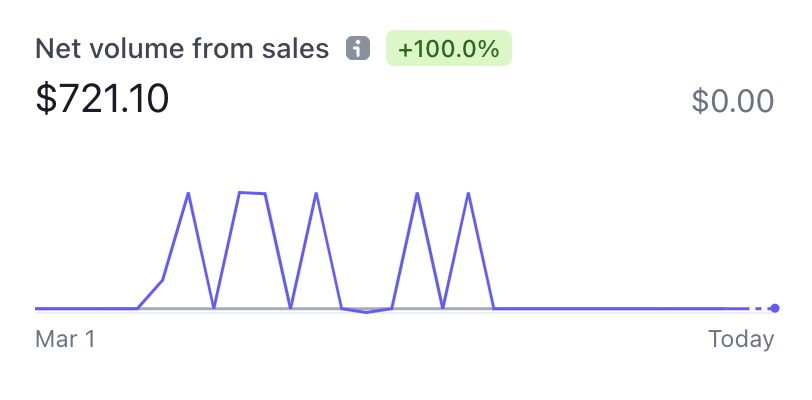Viewport: 812px width, 400px height.
Task: Click the fourth peak of the chart line
Action: pos(417,193)
